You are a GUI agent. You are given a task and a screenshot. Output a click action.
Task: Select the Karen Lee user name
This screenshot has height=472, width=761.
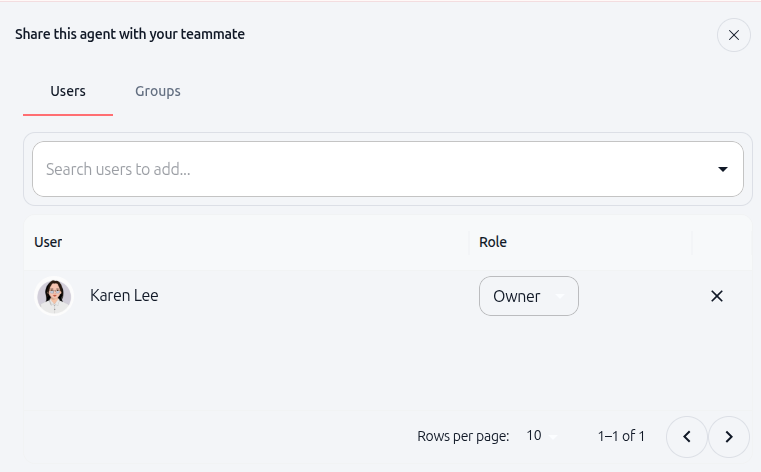click(124, 296)
